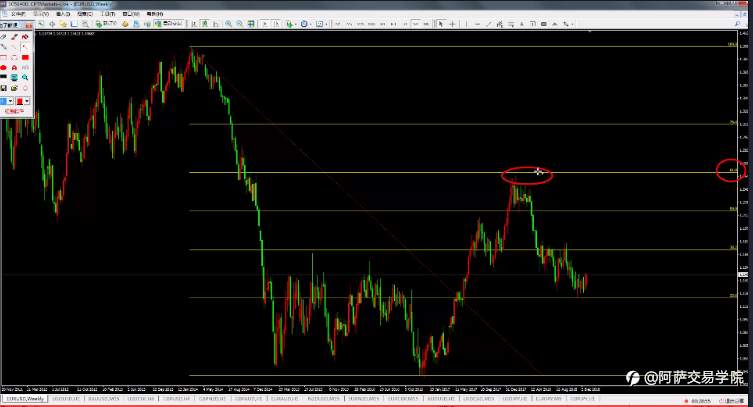The image size is (753, 407).
Task: Toggle the AutoTrading button
Action: point(170,24)
